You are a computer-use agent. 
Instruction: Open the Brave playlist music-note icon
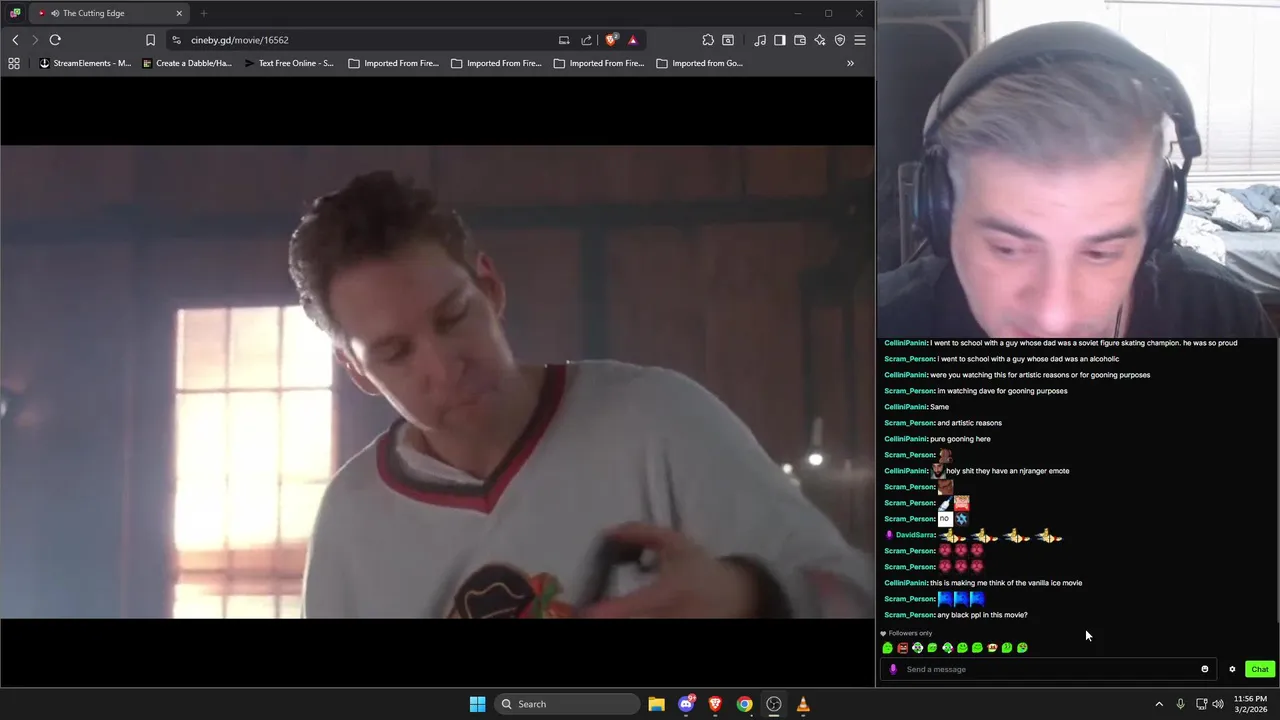click(760, 40)
